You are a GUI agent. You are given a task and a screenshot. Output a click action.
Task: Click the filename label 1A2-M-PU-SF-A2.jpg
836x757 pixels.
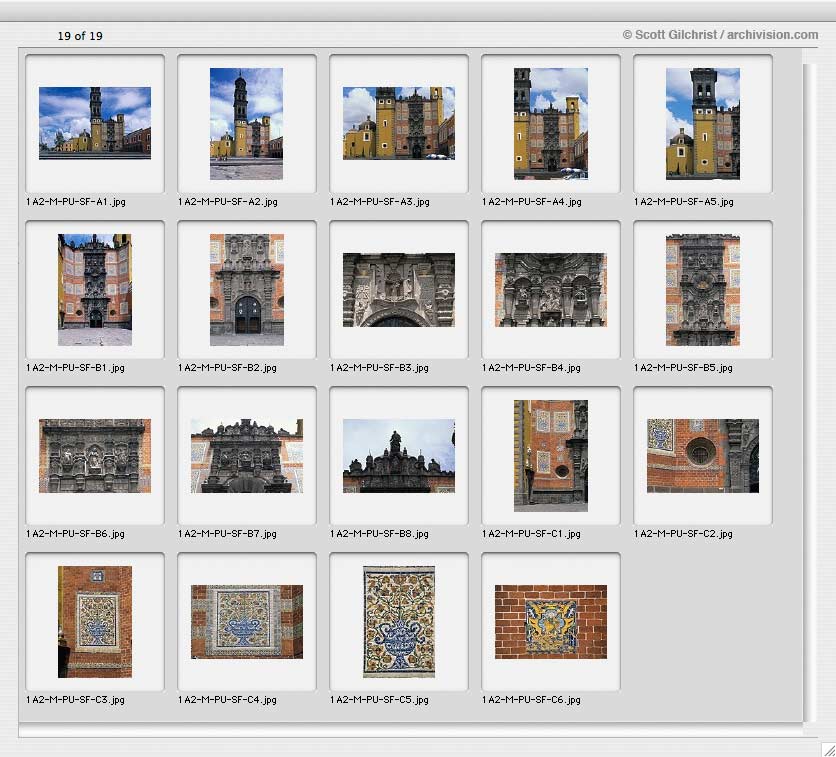(228, 202)
